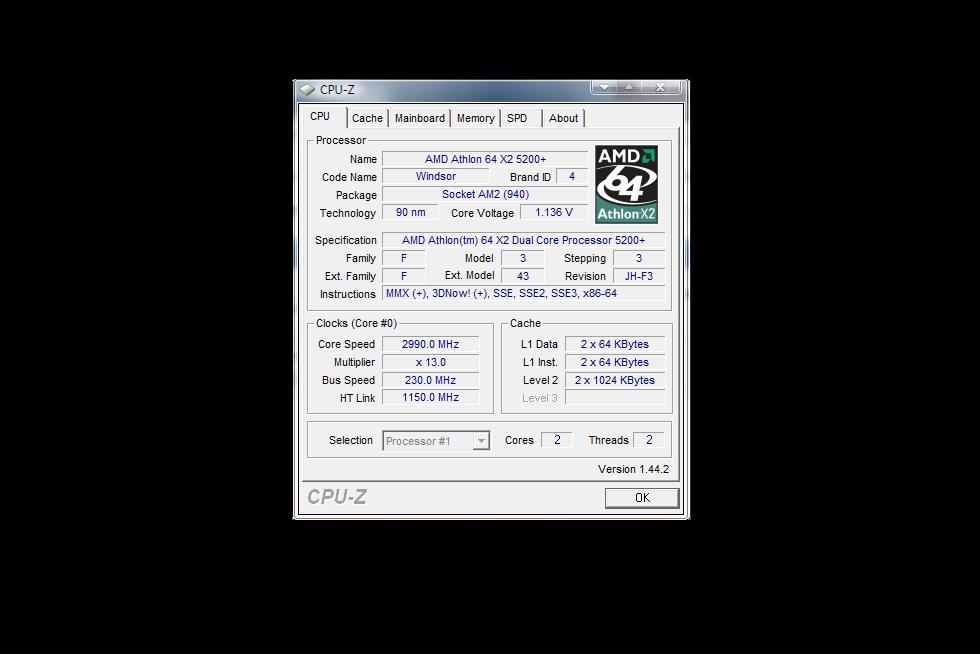980x654 pixels.
Task: Click the Level 2 value 2 x 1024 KBytes
Action: (x=615, y=380)
